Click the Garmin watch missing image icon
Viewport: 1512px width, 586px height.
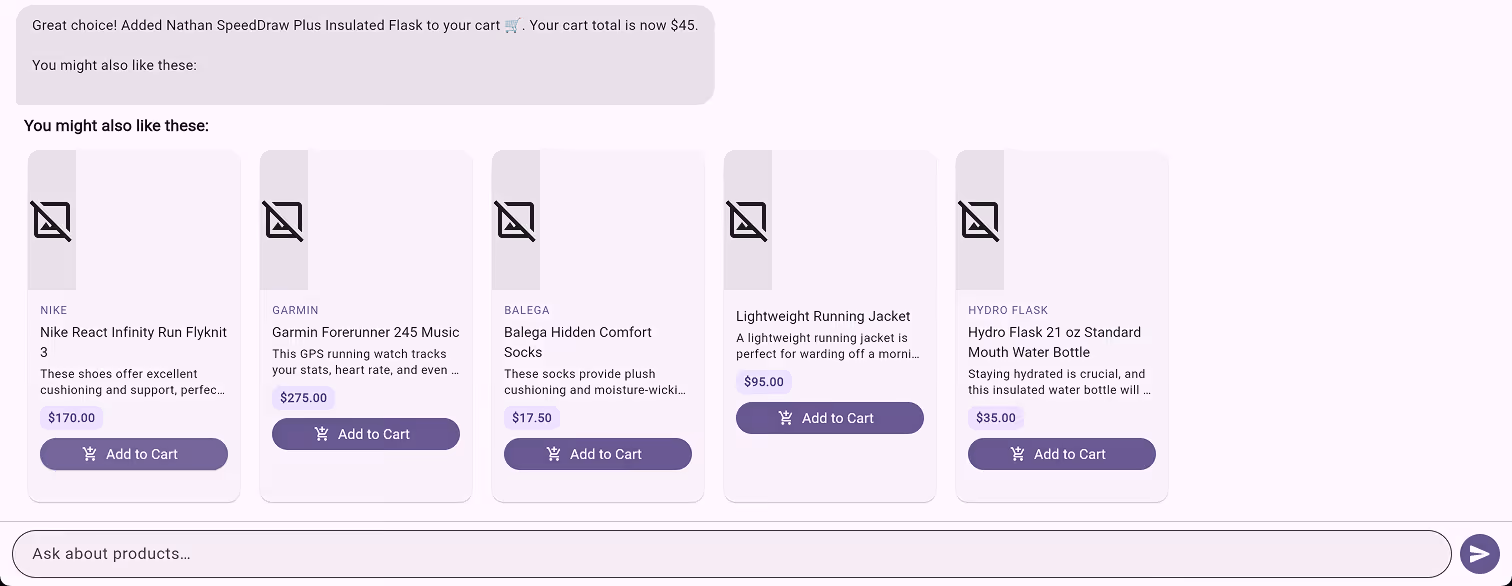click(x=284, y=221)
